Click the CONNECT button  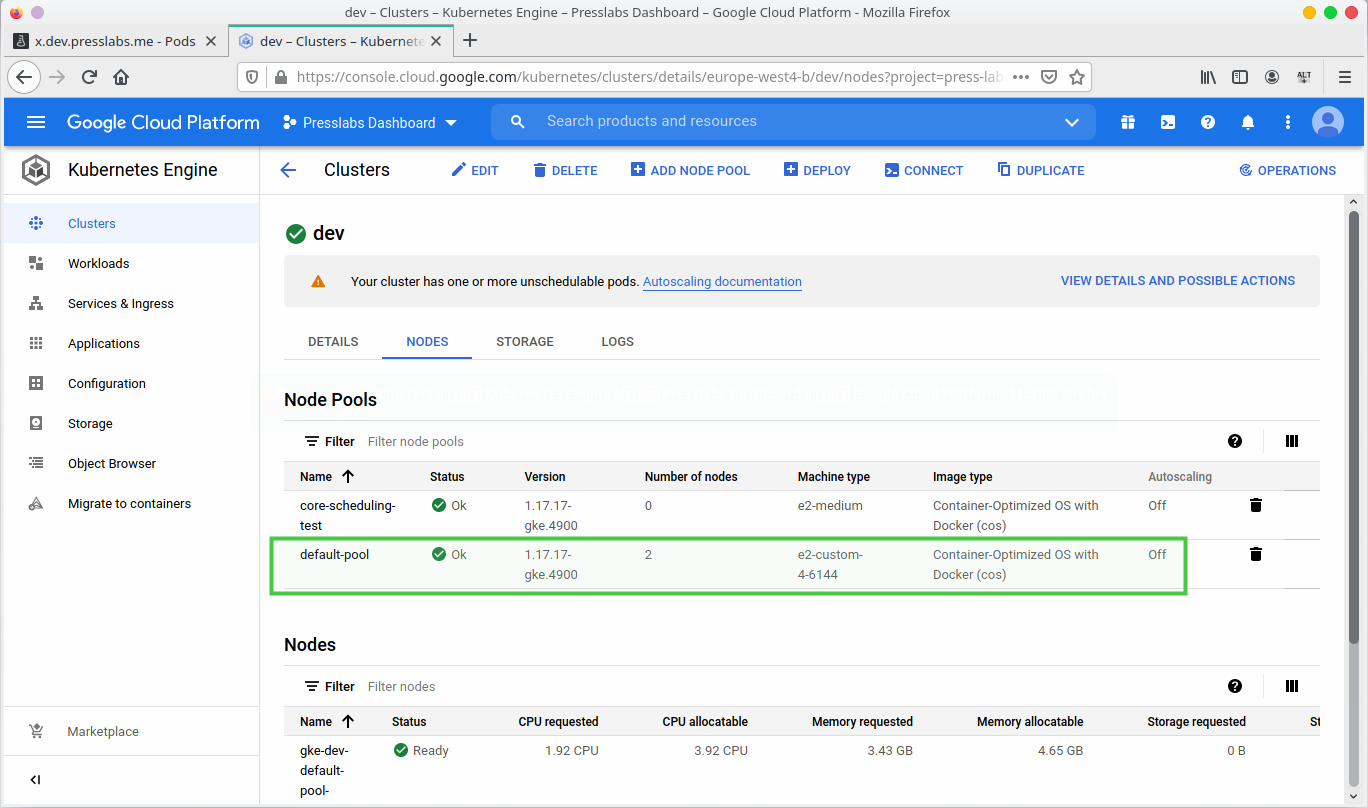(x=924, y=170)
